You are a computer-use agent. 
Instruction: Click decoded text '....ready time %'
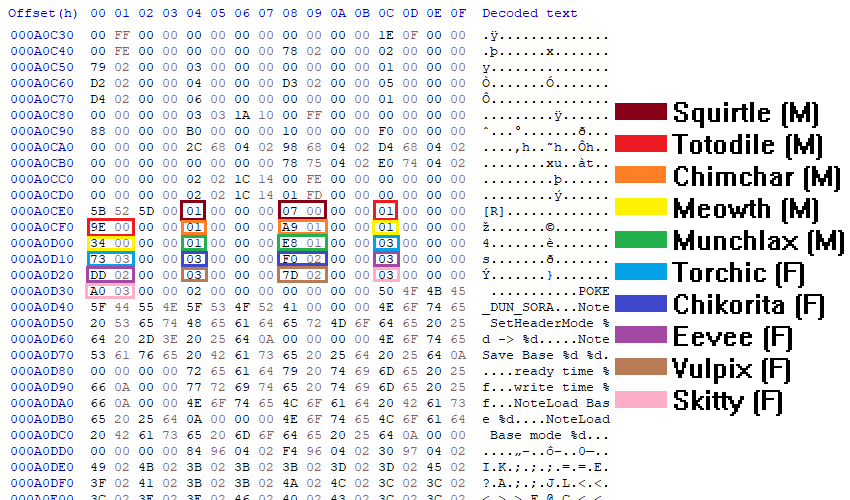pos(546,371)
